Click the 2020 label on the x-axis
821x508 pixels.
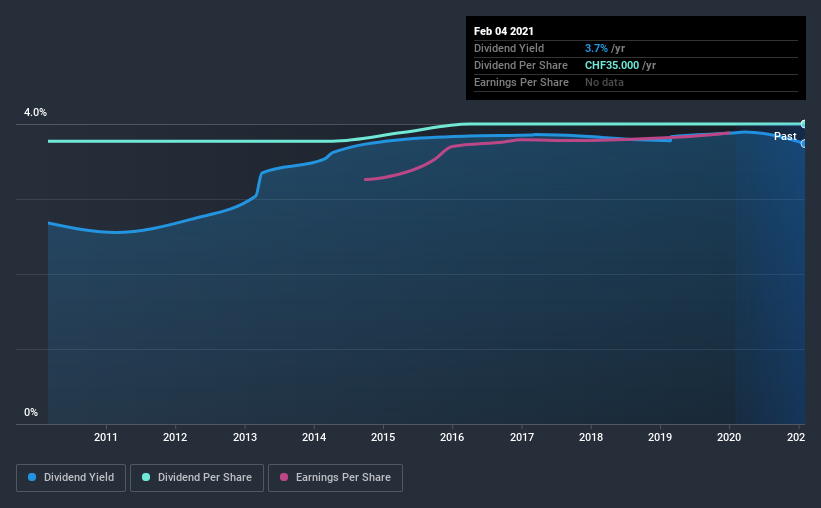click(x=729, y=437)
